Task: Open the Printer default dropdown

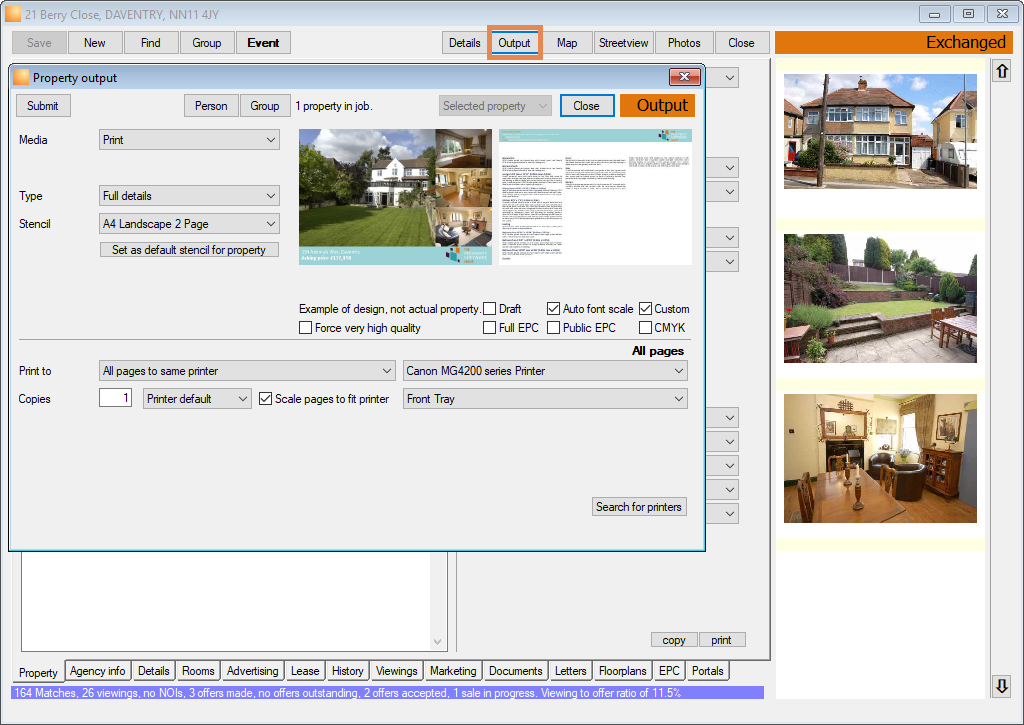Action: pyautogui.click(x=197, y=399)
